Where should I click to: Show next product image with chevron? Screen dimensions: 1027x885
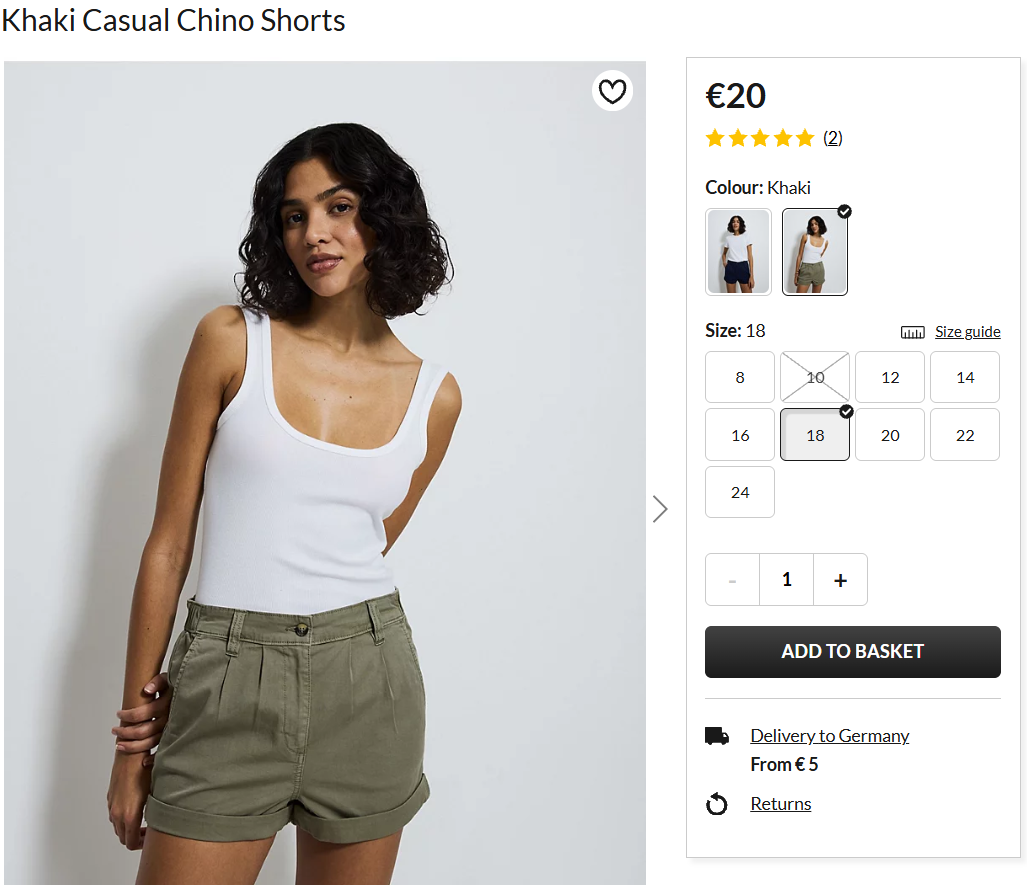click(x=660, y=509)
